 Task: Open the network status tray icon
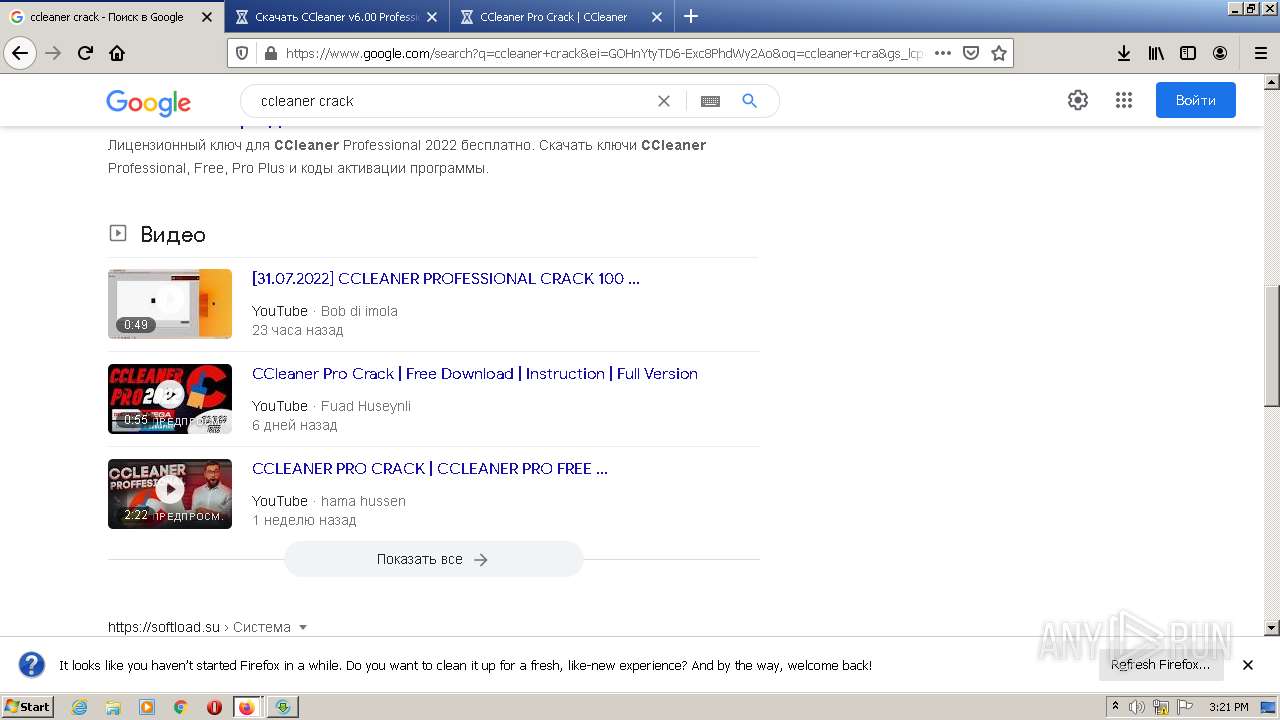coord(1160,707)
